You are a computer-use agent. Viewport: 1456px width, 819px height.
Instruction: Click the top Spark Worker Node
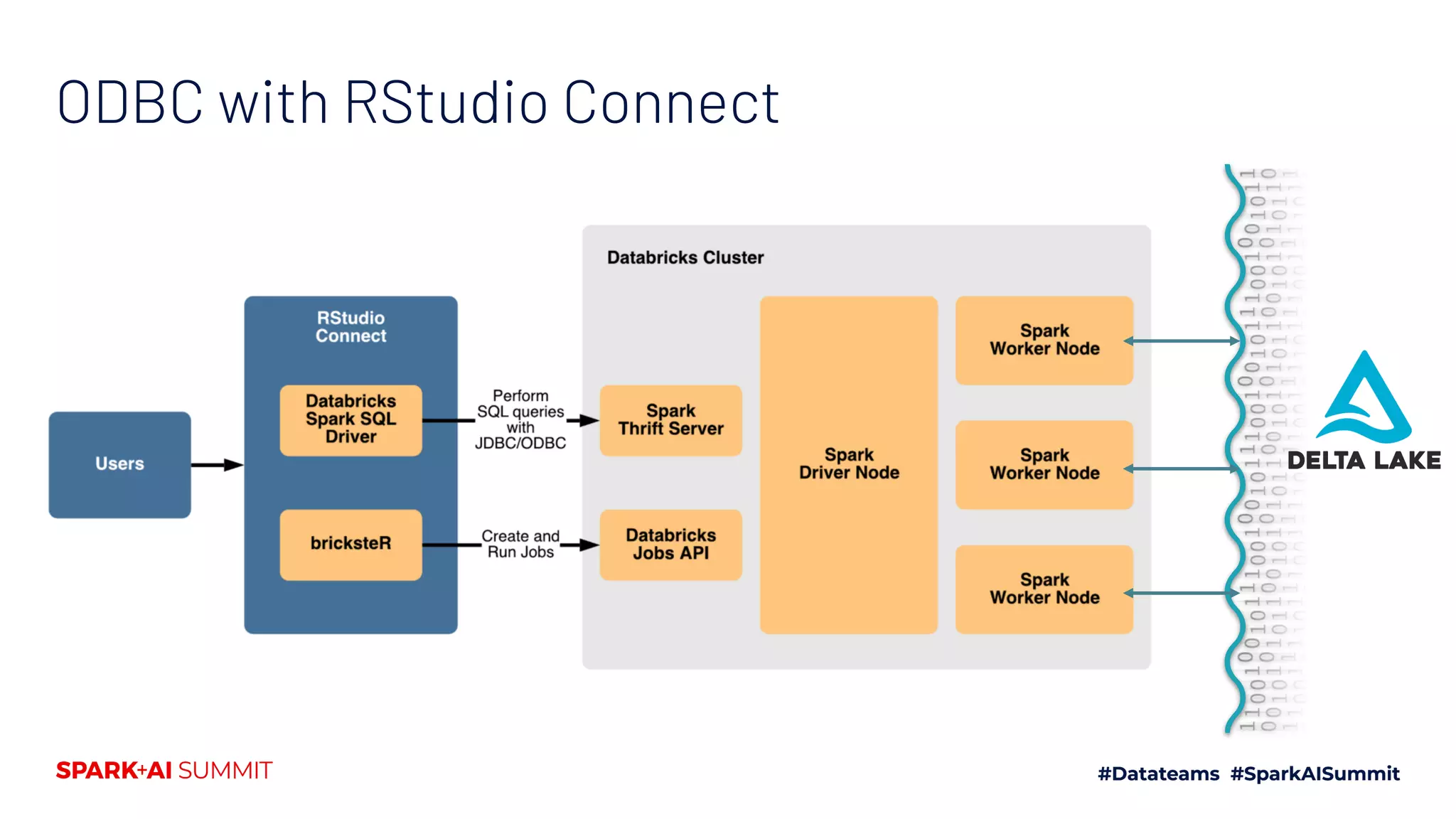[1044, 340]
